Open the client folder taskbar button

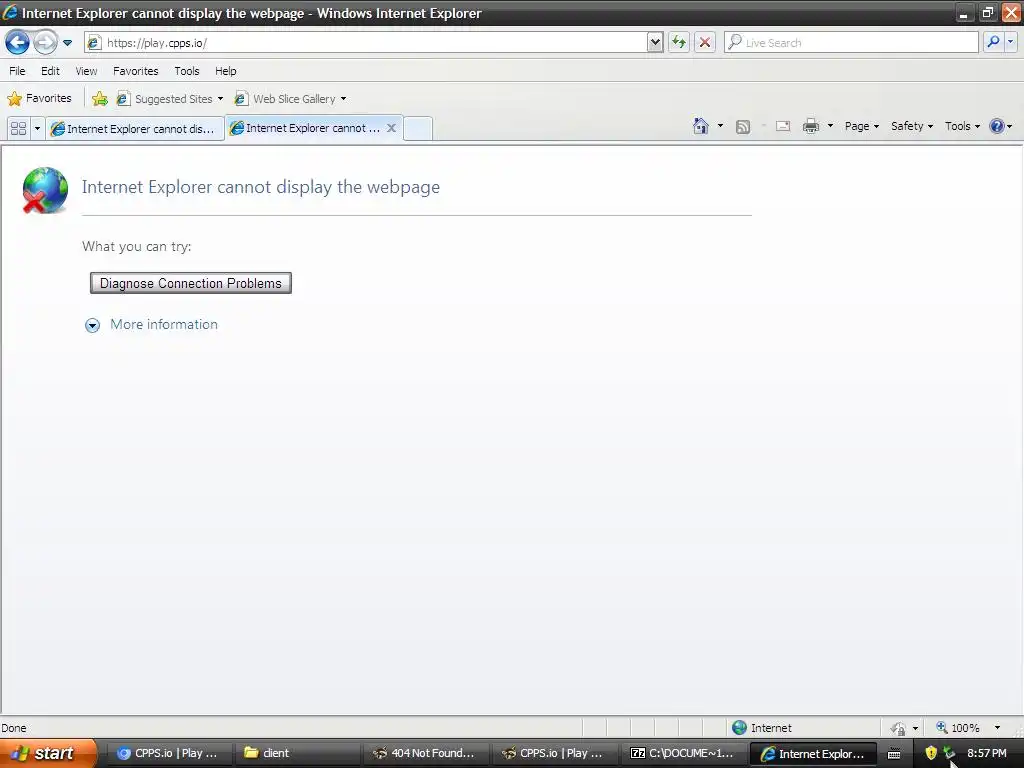tap(295, 753)
